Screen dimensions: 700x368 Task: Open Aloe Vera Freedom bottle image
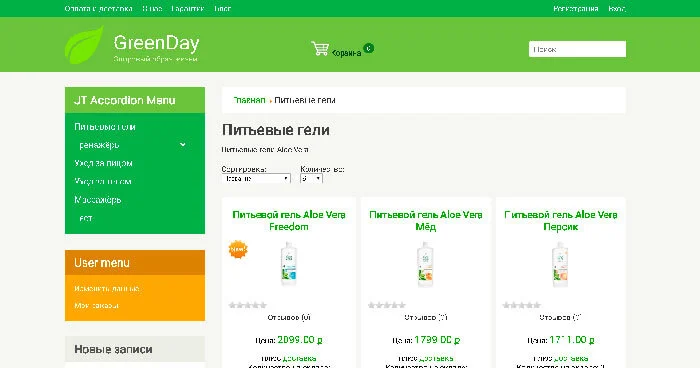[x=288, y=263]
